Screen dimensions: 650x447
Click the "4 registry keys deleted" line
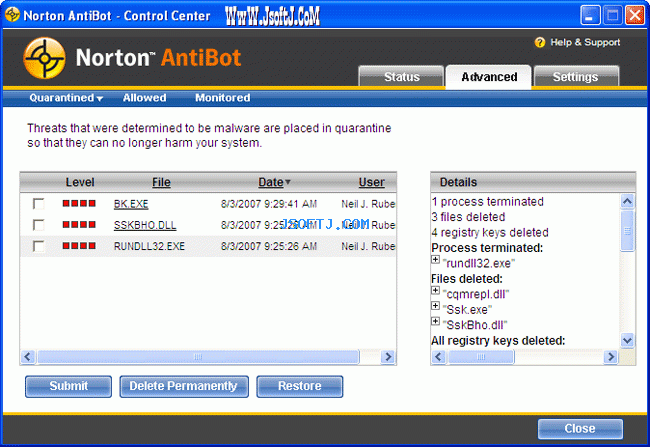point(490,232)
